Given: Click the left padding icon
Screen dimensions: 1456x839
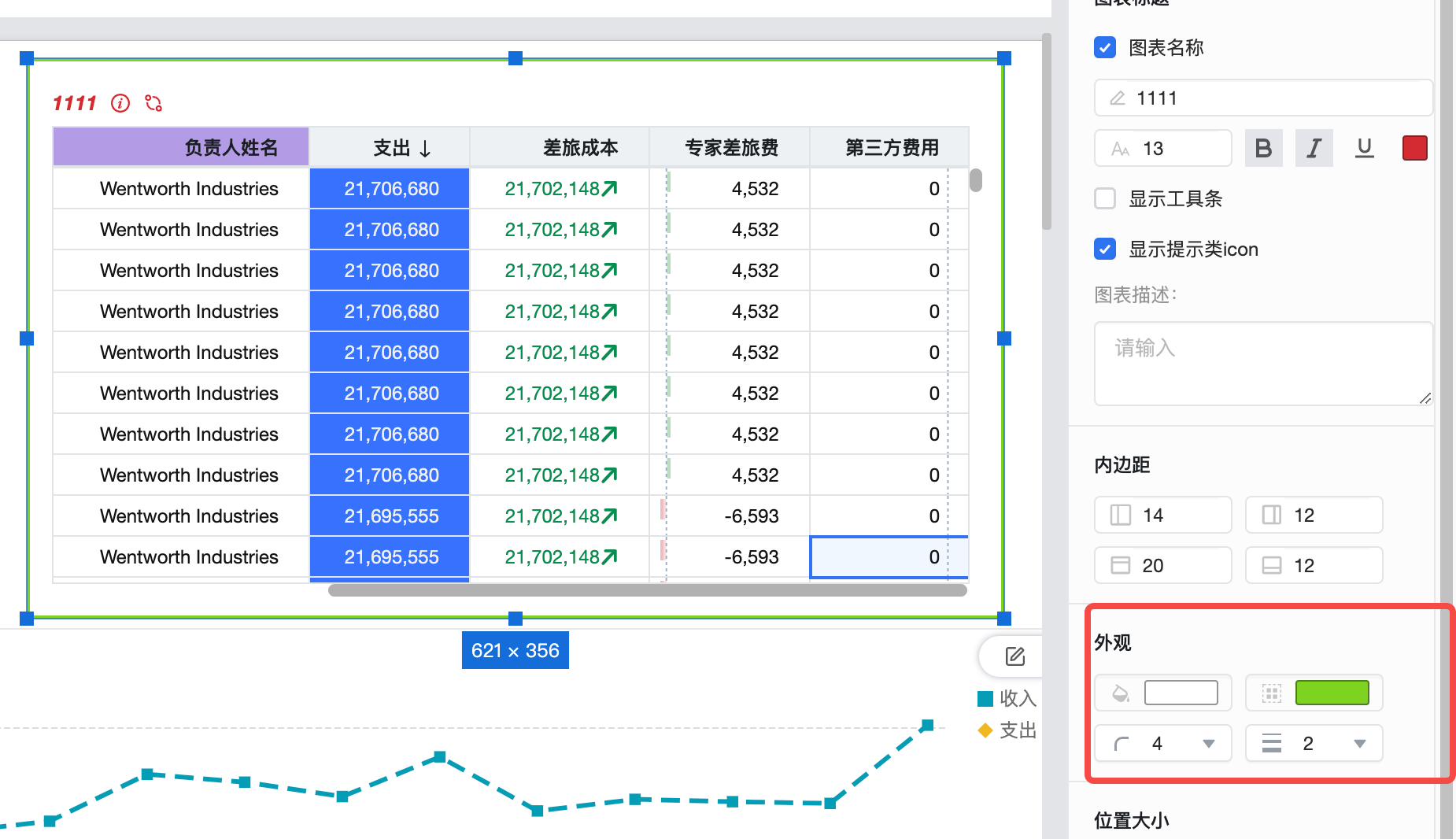Looking at the screenshot, I should tap(1121, 515).
